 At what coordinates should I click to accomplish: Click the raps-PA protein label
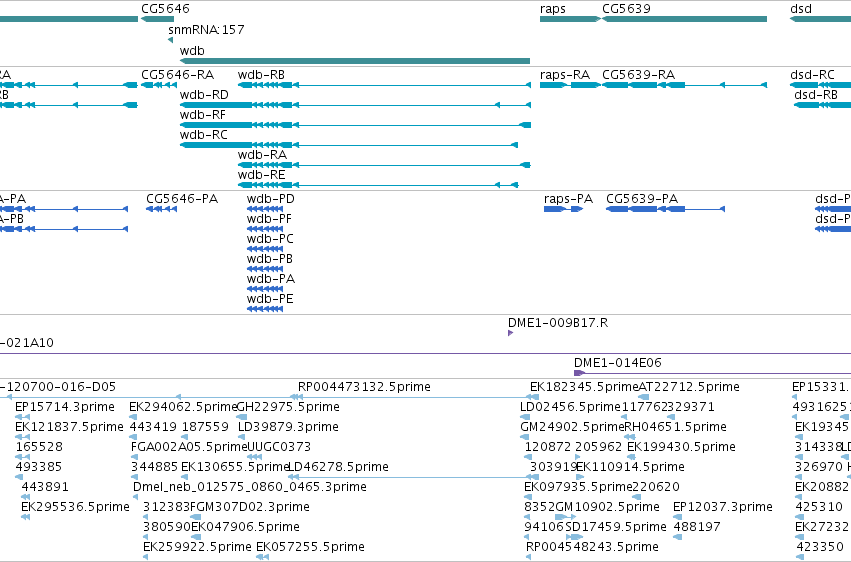(568, 199)
